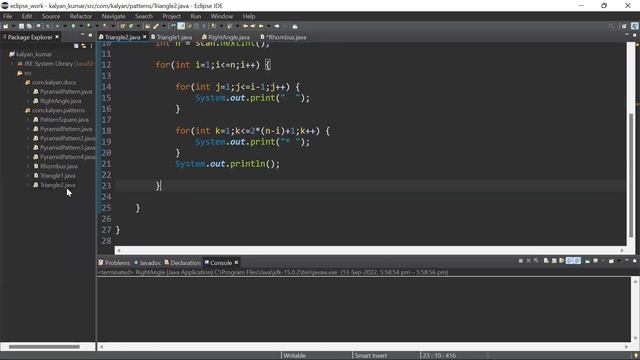Open the Declaration tab
The image size is (640, 360).
tap(182, 263)
